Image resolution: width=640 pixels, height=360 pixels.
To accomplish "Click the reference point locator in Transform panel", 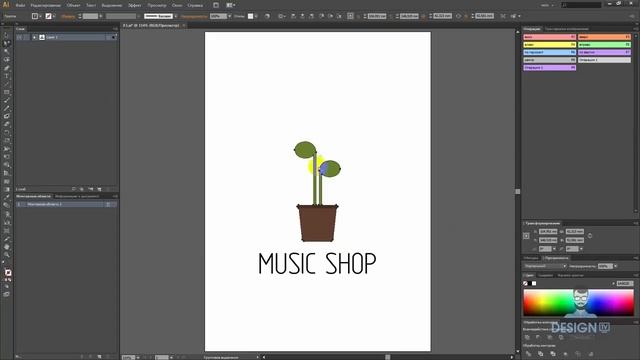I will 527,236.
